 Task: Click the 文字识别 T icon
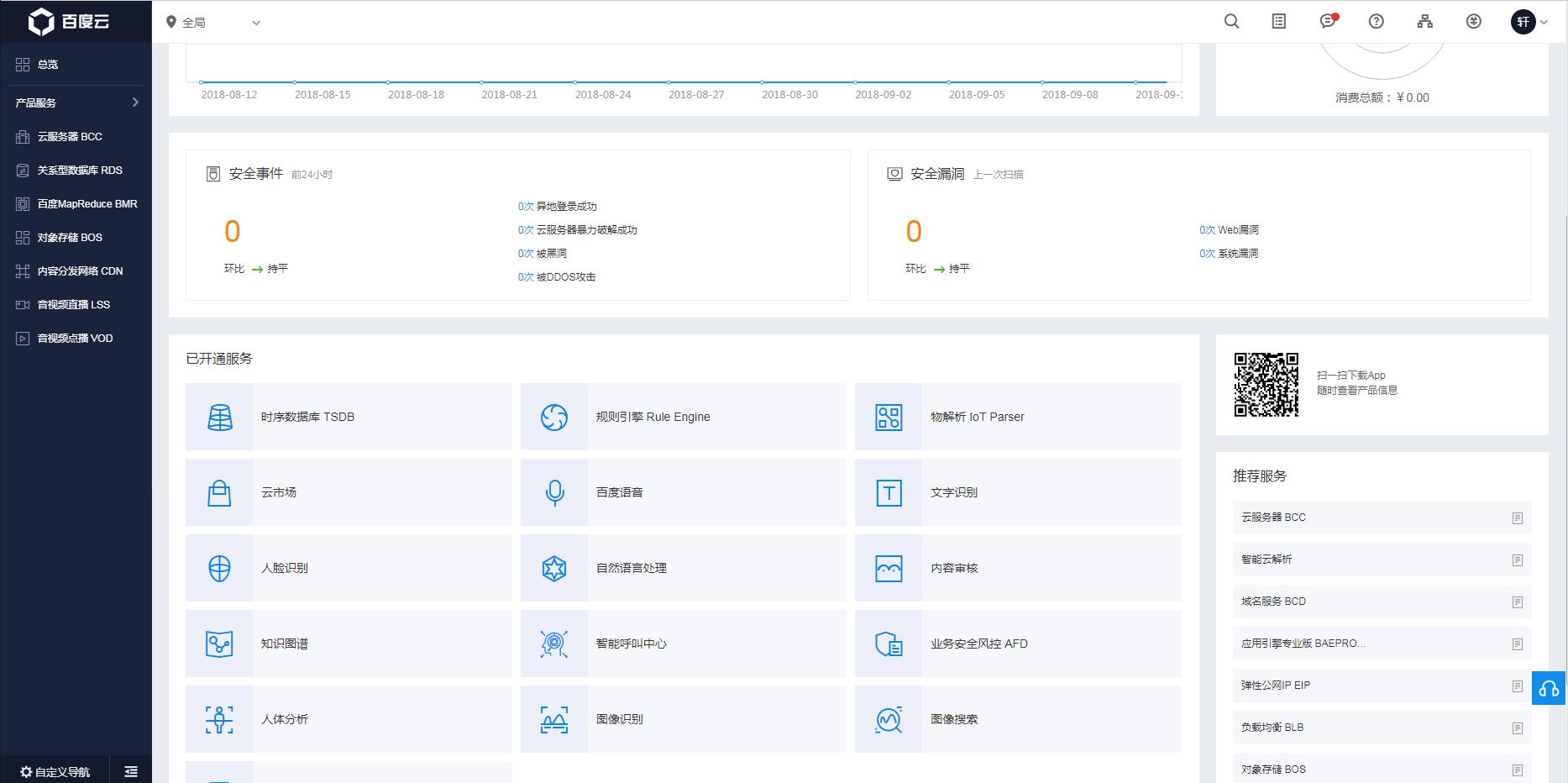tap(889, 492)
